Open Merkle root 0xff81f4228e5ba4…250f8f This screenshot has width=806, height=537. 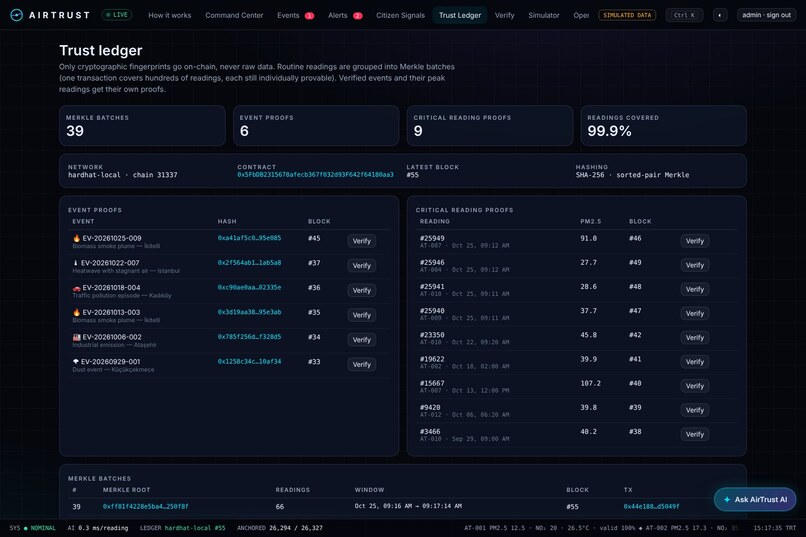tap(145, 506)
